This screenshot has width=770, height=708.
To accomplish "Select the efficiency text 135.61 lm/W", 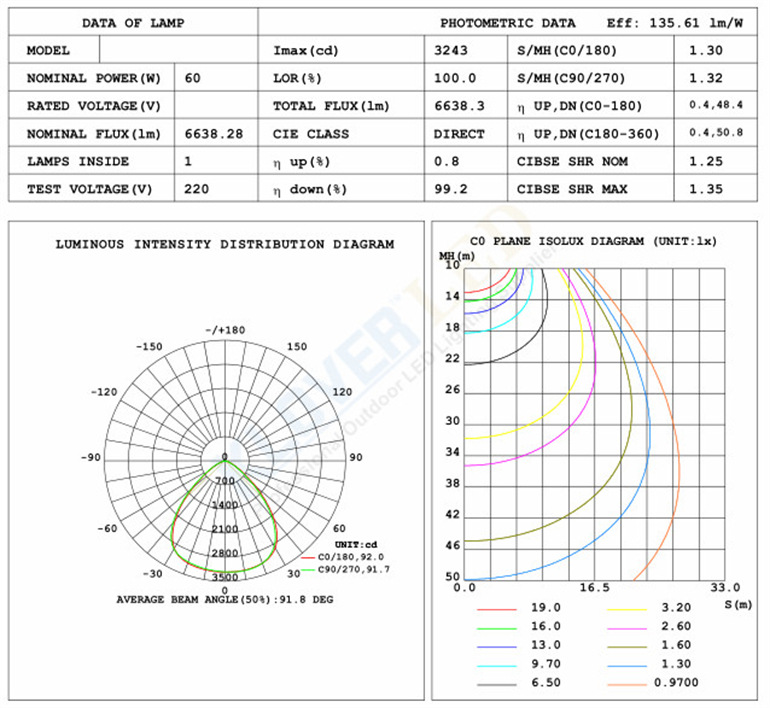I will pyautogui.click(x=696, y=23).
